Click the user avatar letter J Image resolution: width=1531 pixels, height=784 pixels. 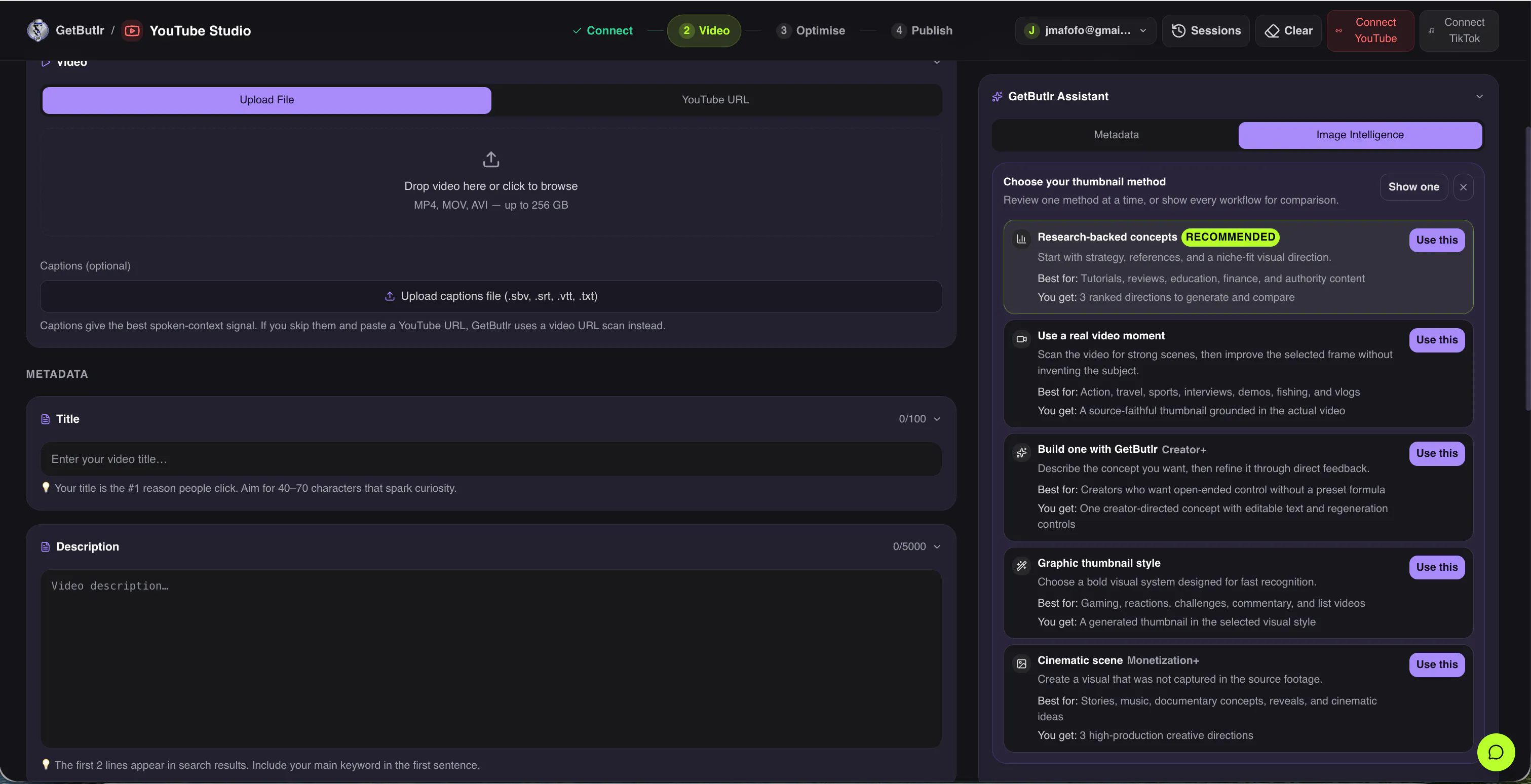pos(1031,30)
